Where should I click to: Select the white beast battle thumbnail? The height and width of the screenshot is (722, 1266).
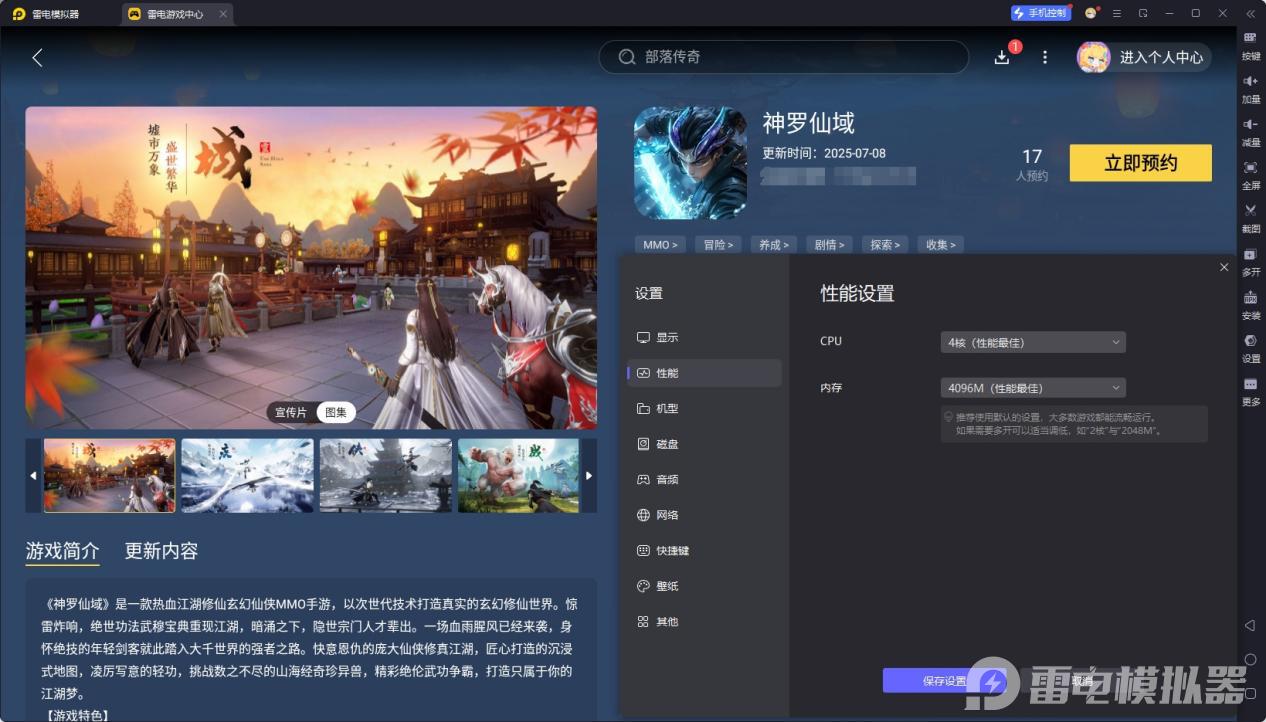[518, 475]
